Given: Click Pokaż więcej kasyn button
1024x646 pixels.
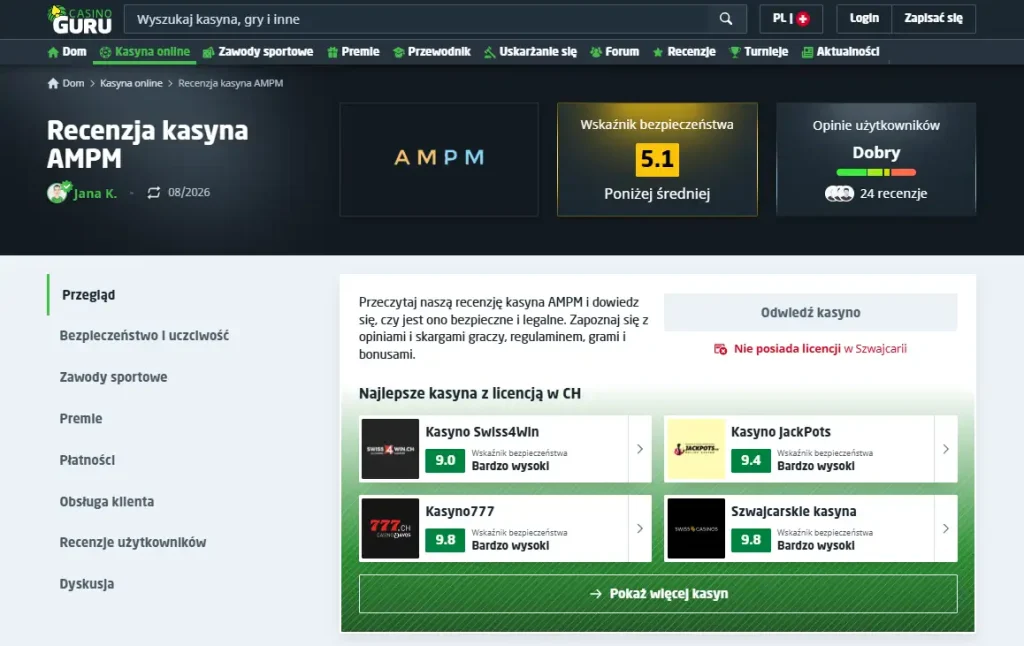Looking at the screenshot, I should [658, 594].
